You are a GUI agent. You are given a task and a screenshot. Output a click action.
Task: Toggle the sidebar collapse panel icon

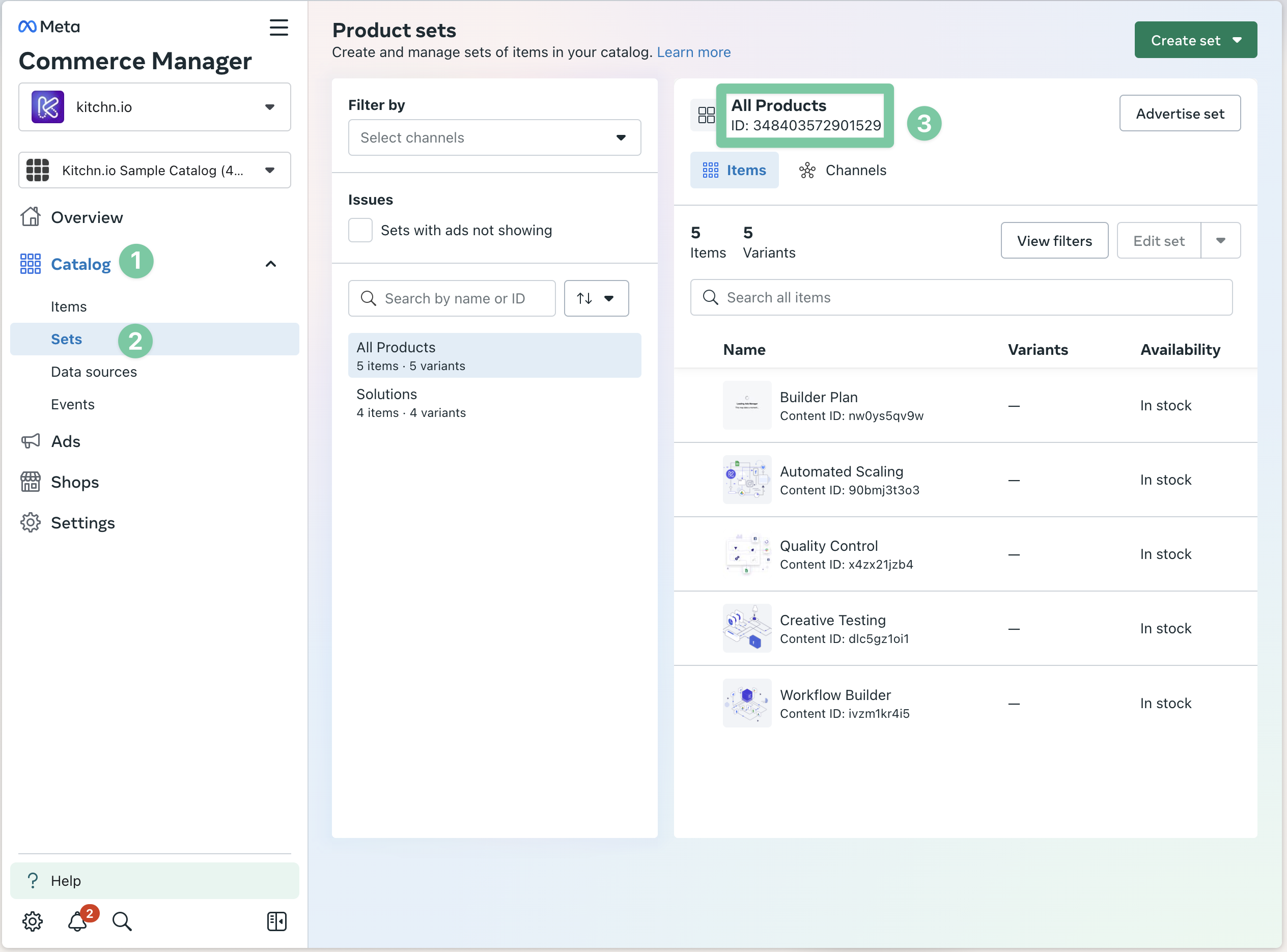[276, 921]
